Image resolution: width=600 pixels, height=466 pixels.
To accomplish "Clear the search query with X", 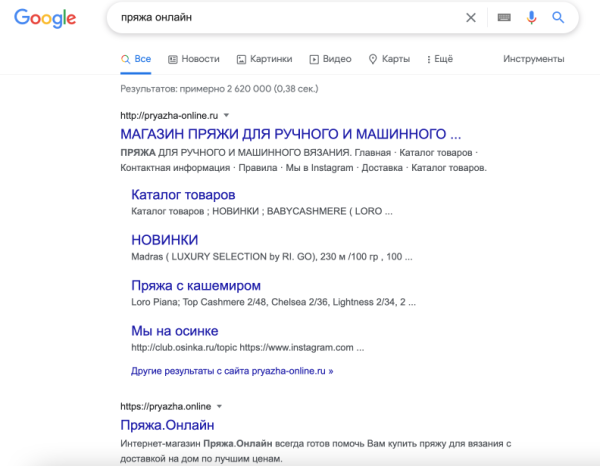I will click(x=471, y=18).
